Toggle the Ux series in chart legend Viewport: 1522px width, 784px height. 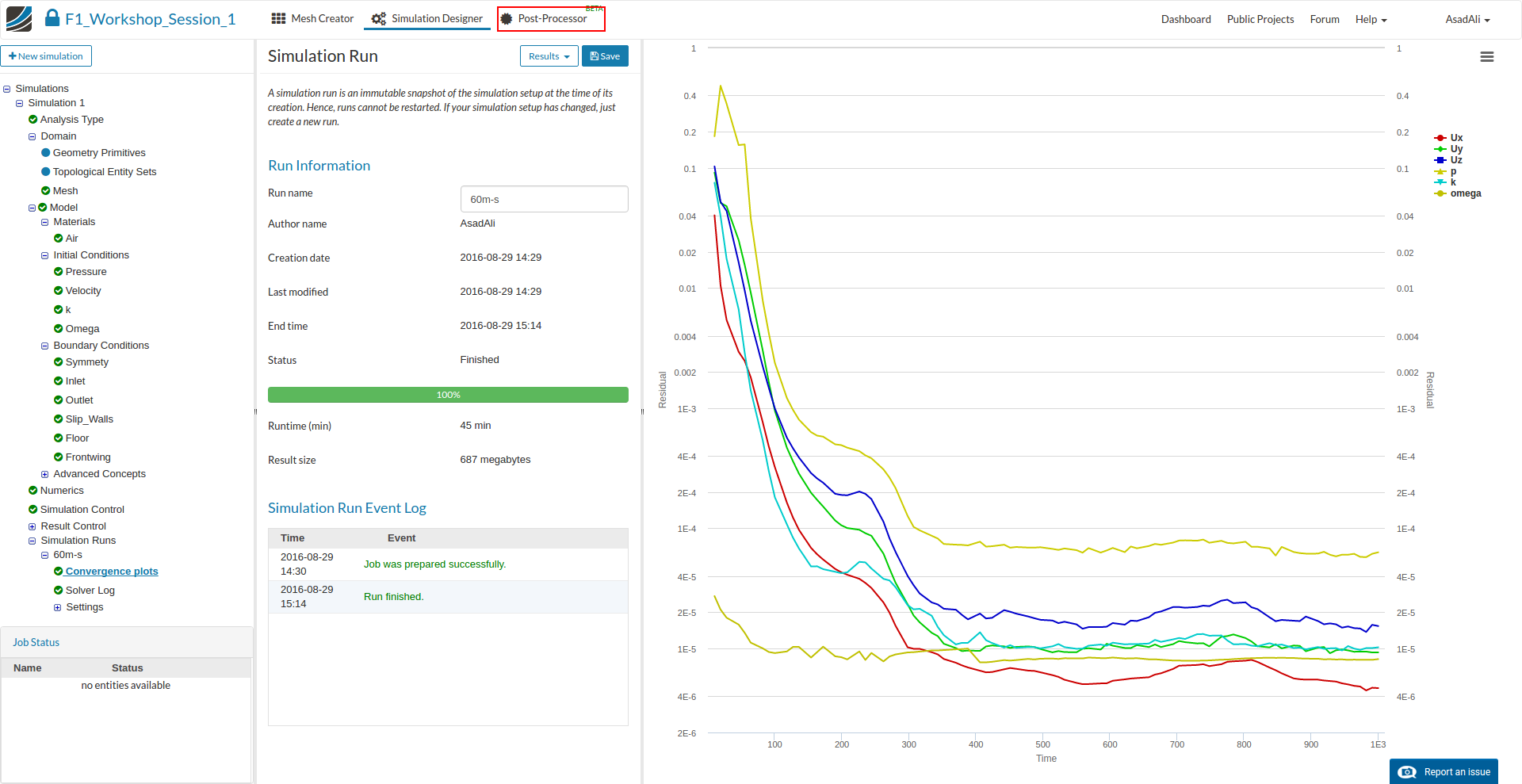click(1455, 138)
